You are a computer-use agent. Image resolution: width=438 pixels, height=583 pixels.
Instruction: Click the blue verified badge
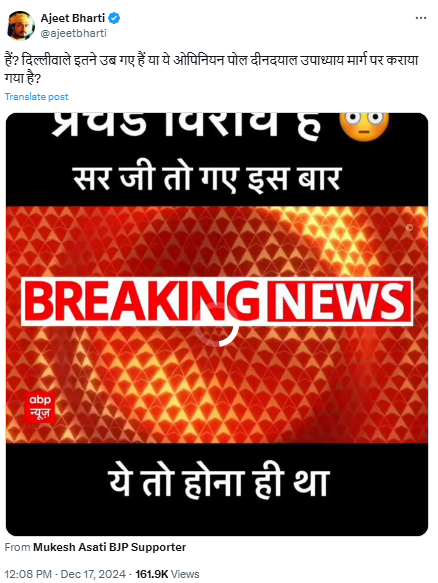[x=114, y=18]
